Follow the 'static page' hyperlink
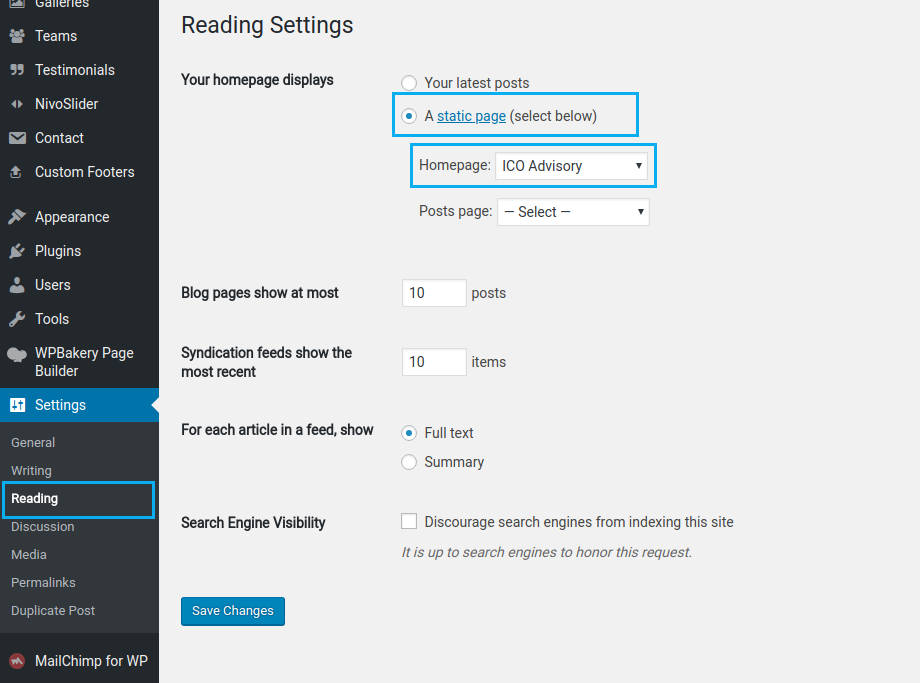Viewport: 920px width, 683px height. (x=471, y=116)
